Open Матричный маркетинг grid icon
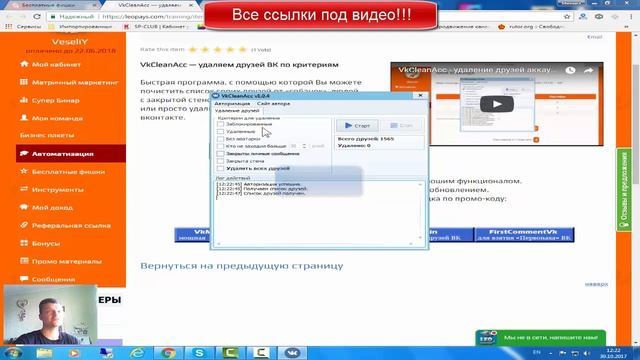The height and width of the screenshot is (360, 640). tap(24, 82)
